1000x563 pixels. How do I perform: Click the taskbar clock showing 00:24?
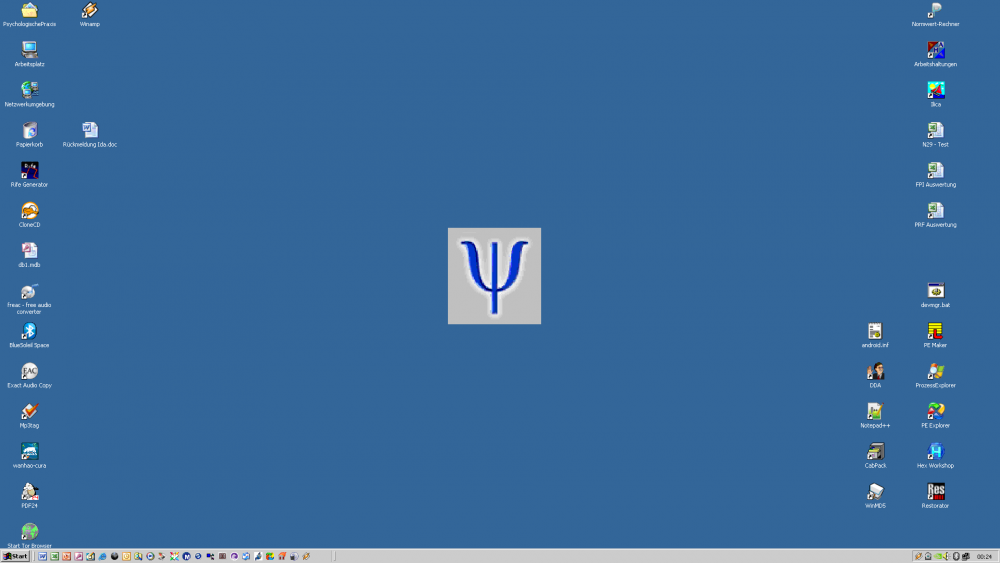pos(984,557)
